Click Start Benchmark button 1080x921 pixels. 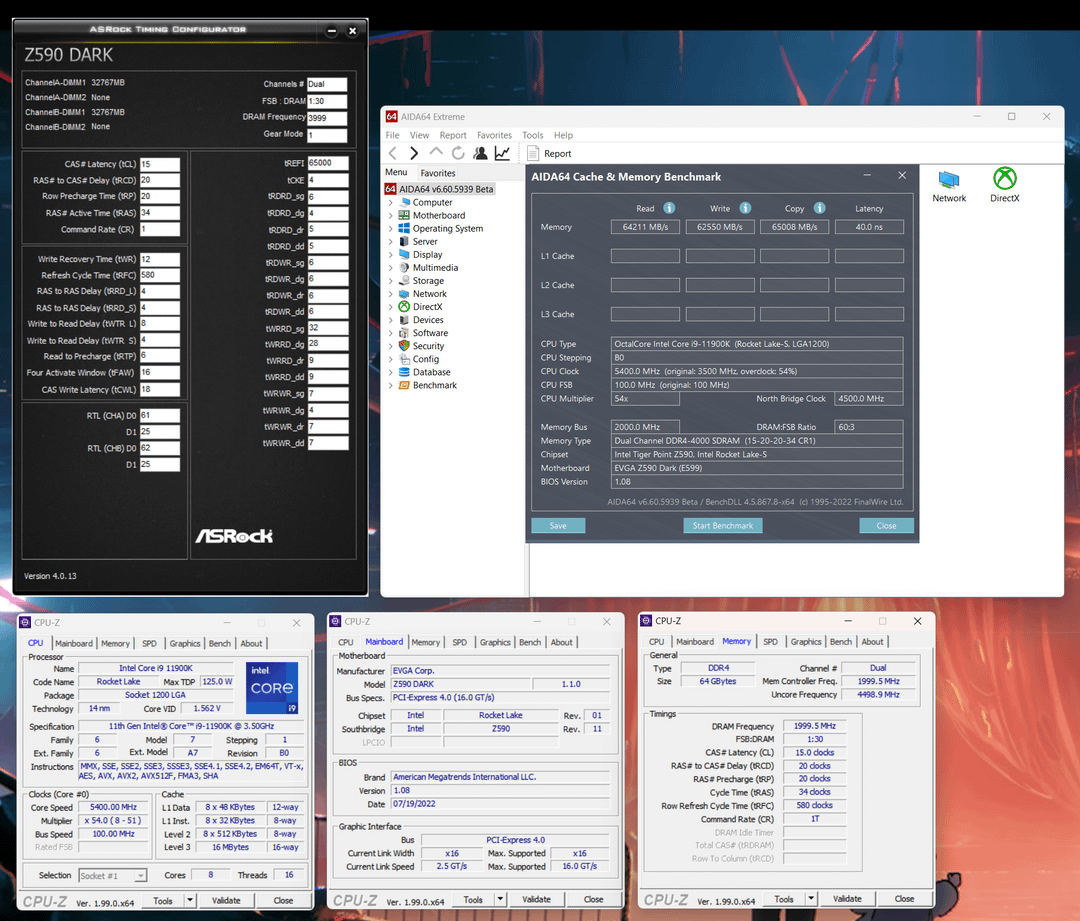pos(723,526)
